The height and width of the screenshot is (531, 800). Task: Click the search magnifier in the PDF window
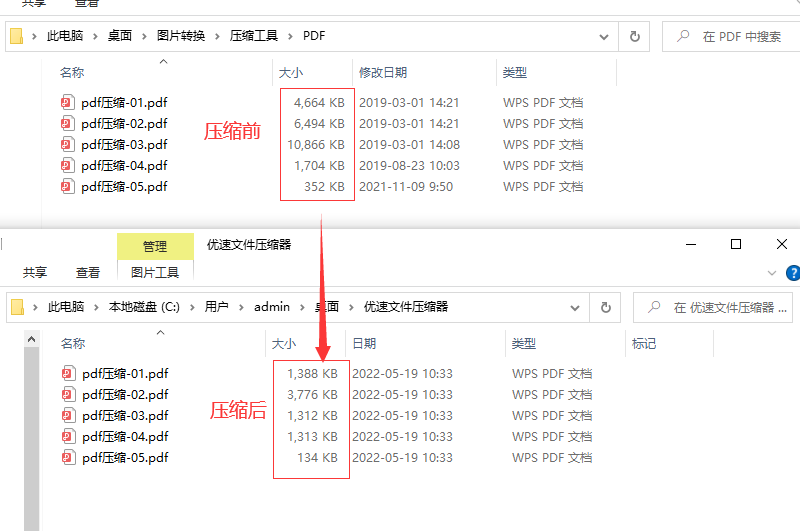point(683,36)
